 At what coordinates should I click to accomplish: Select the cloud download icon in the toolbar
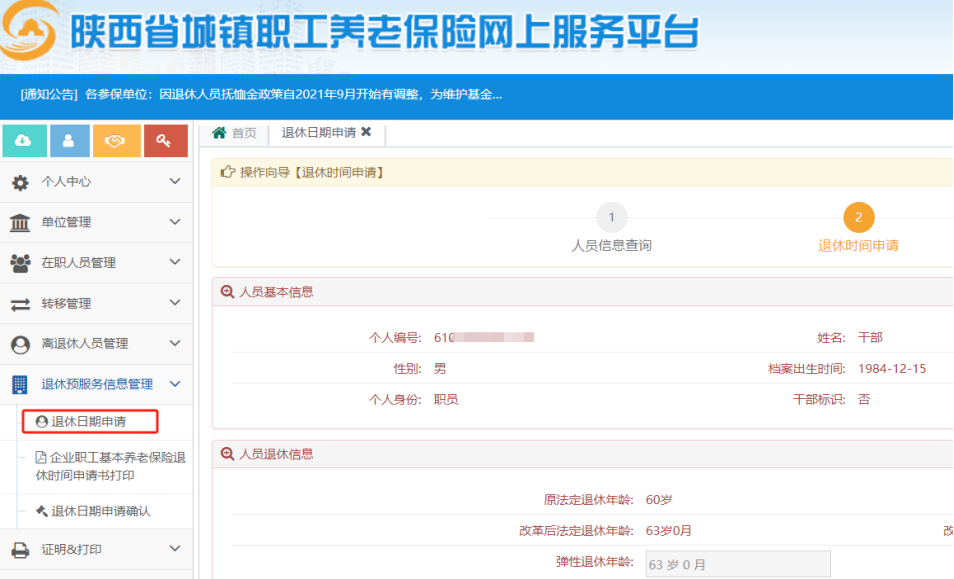pyautogui.click(x=22, y=140)
